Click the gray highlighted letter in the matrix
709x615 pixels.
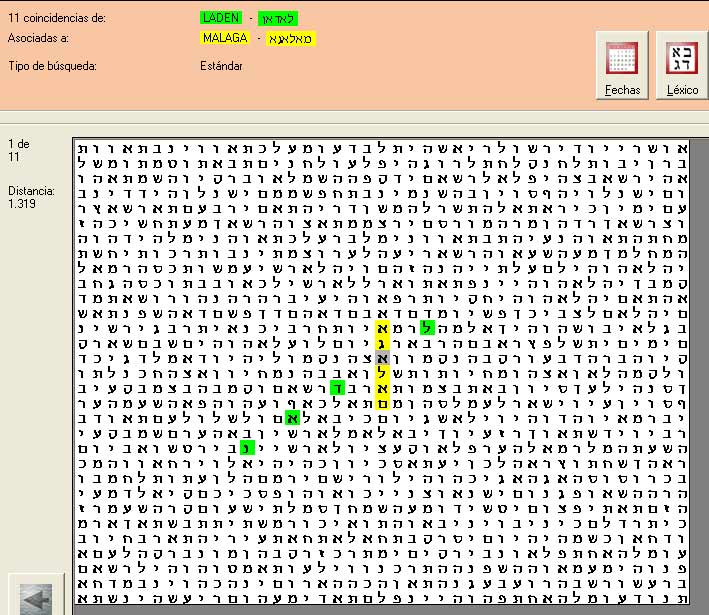click(382, 358)
